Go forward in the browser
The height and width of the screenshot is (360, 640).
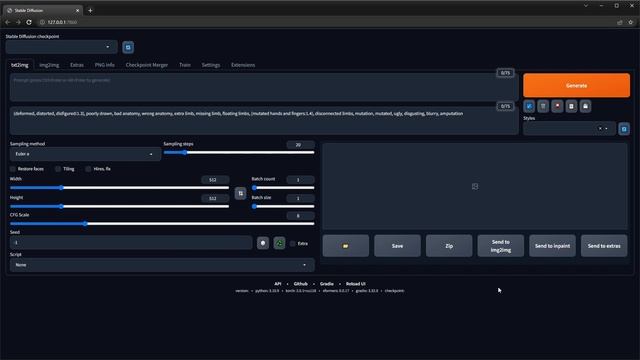tap(18, 22)
